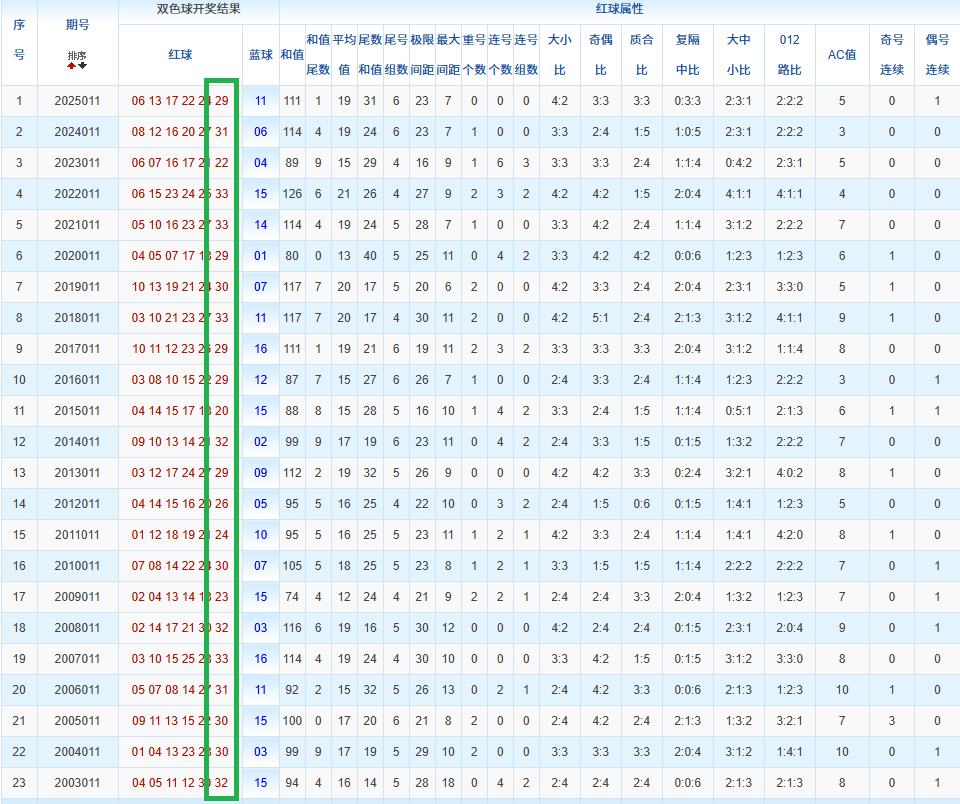Image resolution: width=960 pixels, height=804 pixels.
Task: Select issue number 2011011
Action: coord(77,535)
